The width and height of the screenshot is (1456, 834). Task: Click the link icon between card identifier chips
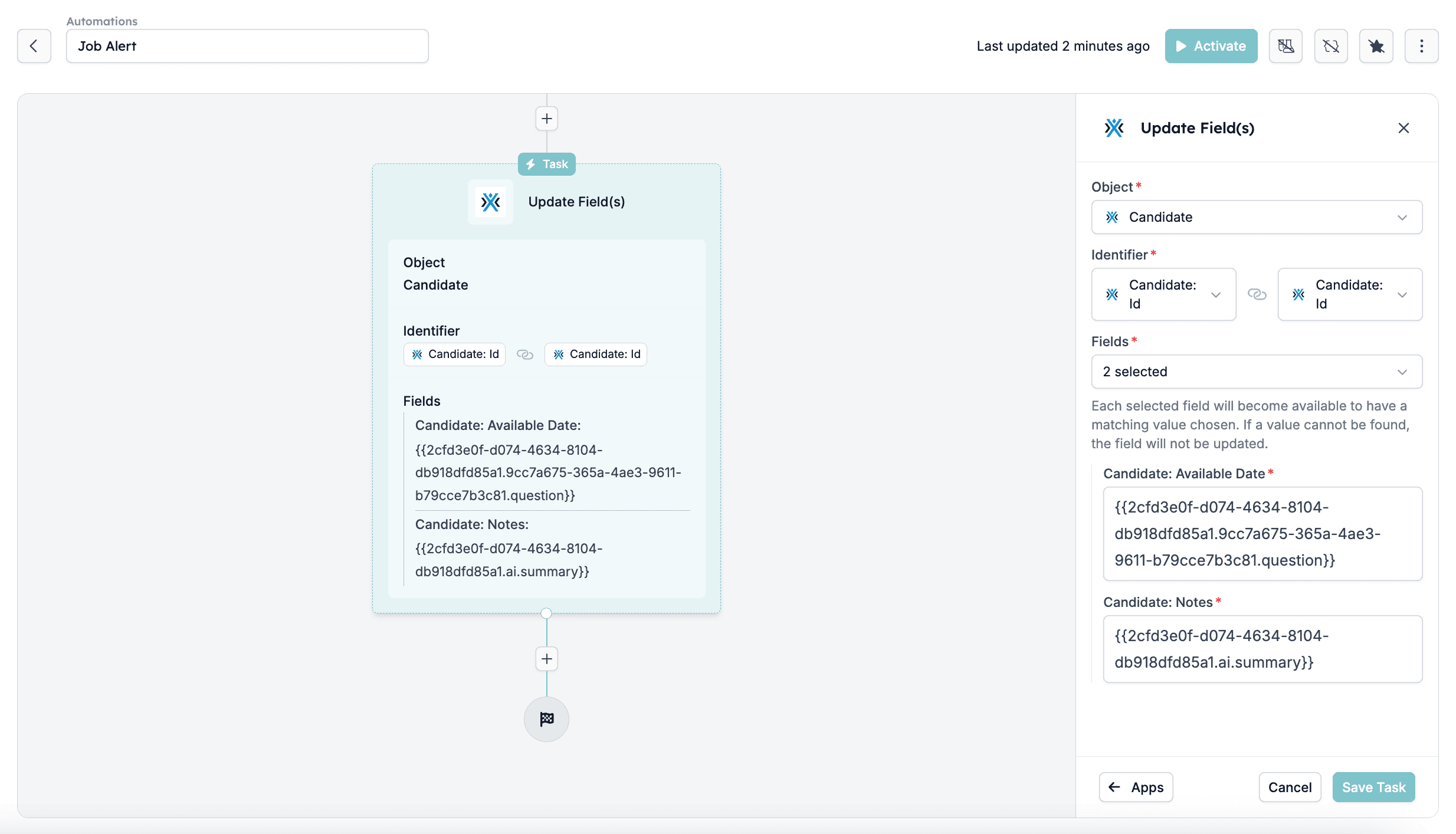(525, 354)
